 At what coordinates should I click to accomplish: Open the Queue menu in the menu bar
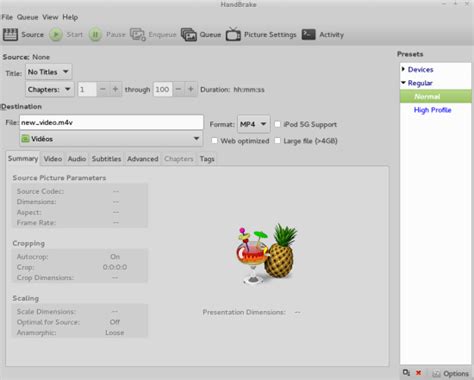tap(27, 17)
